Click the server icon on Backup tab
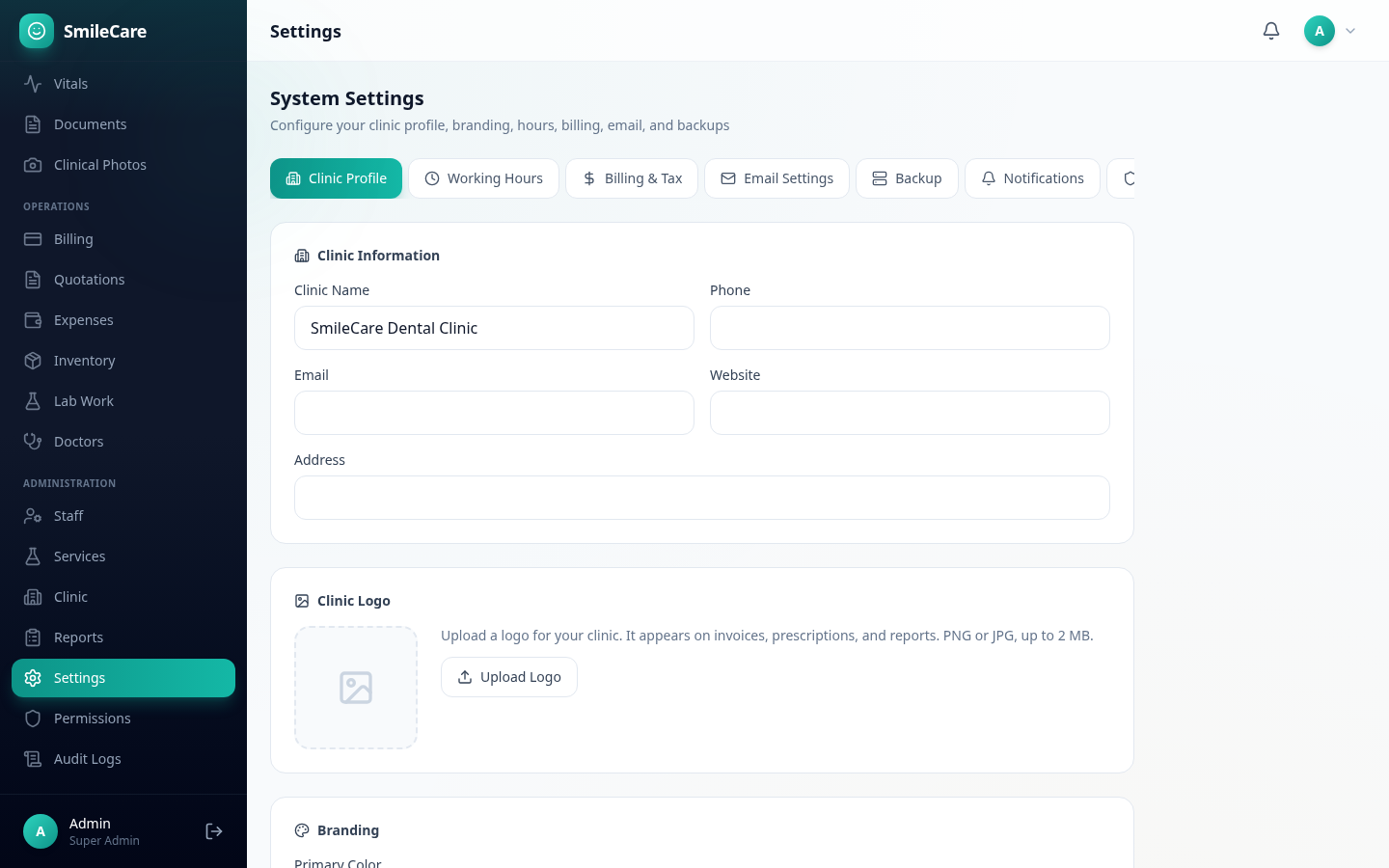 880,178
